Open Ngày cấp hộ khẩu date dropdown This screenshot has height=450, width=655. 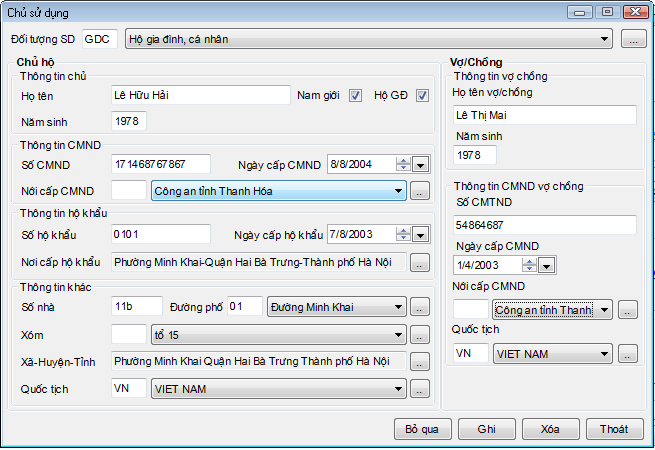click(x=420, y=235)
